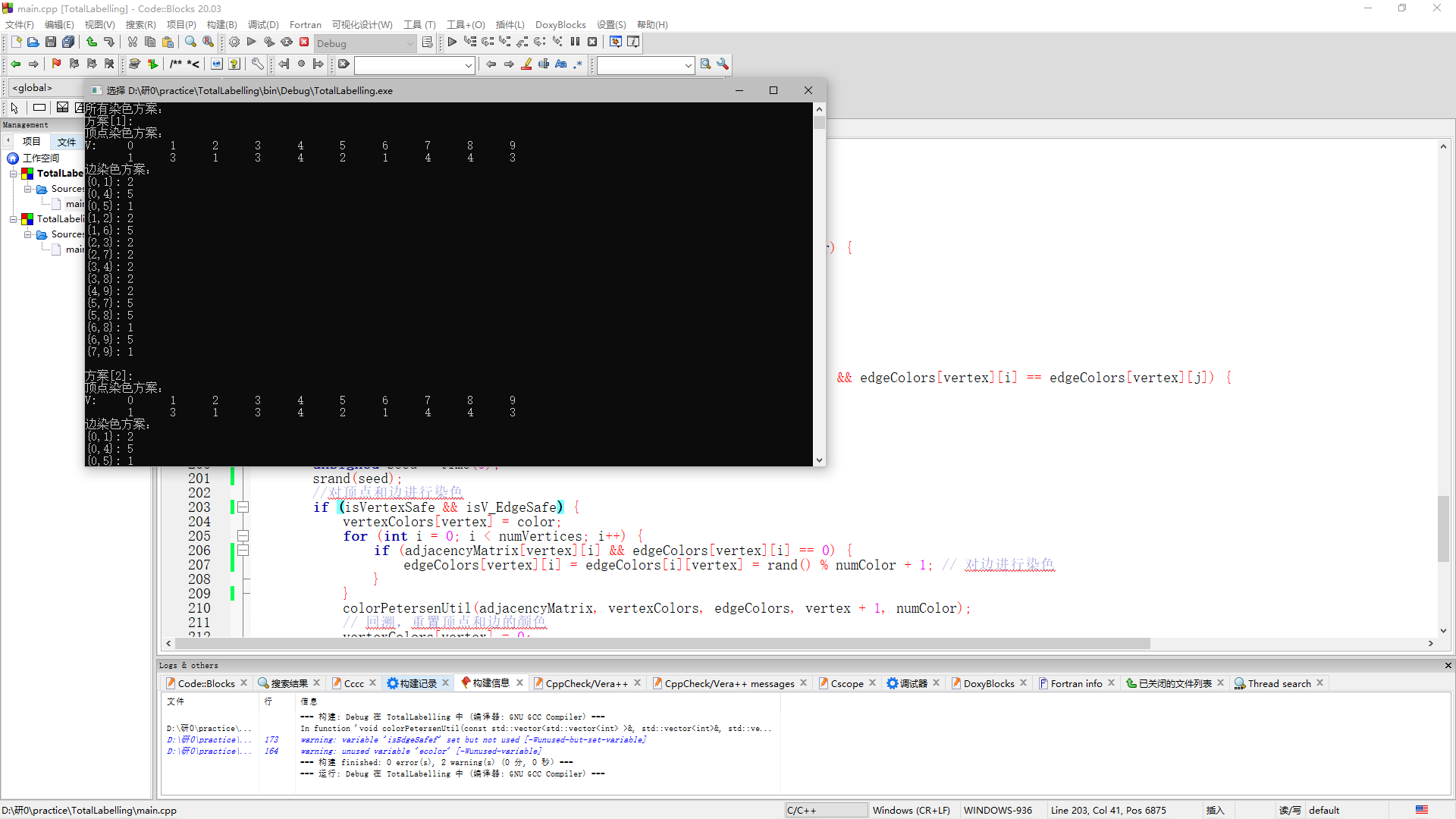1456x819 pixels.
Task: Collapse the fold marker at line 206
Action: 243,551
